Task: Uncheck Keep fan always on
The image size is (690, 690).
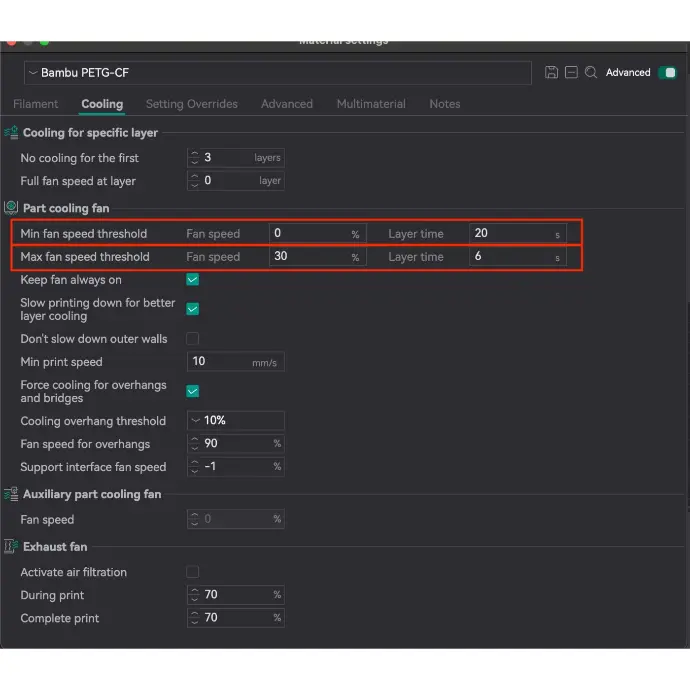Action: (x=193, y=280)
